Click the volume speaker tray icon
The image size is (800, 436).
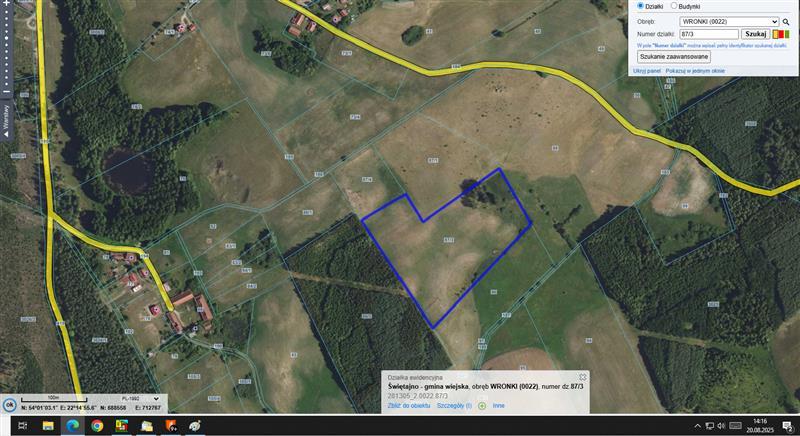[721, 425]
